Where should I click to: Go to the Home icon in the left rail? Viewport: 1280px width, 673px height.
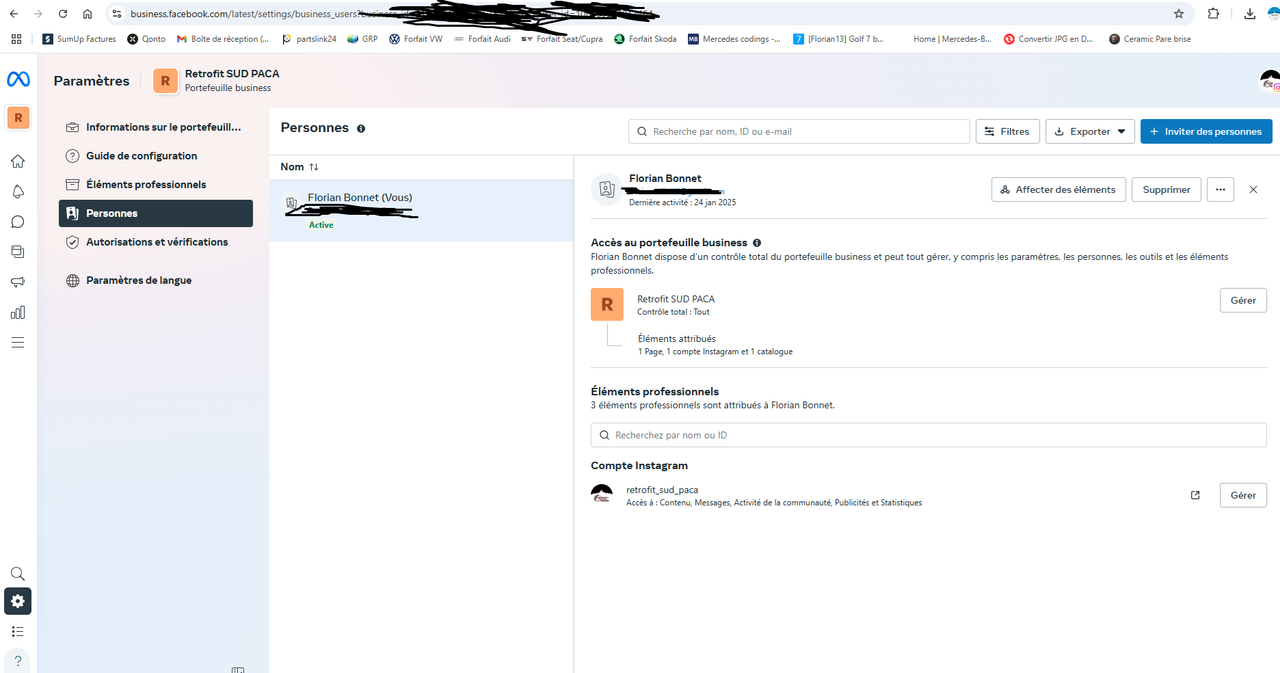pyautogui.click(x=18, y=162)
